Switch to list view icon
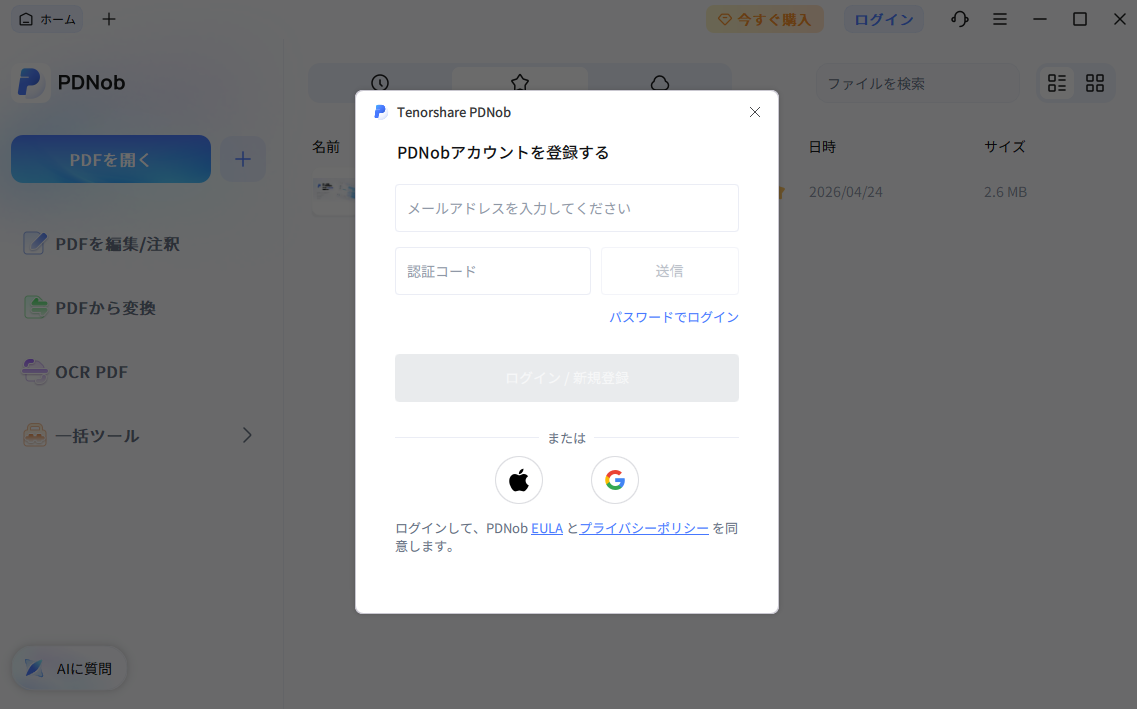The image size is (1137, 709). [1057, 83]
